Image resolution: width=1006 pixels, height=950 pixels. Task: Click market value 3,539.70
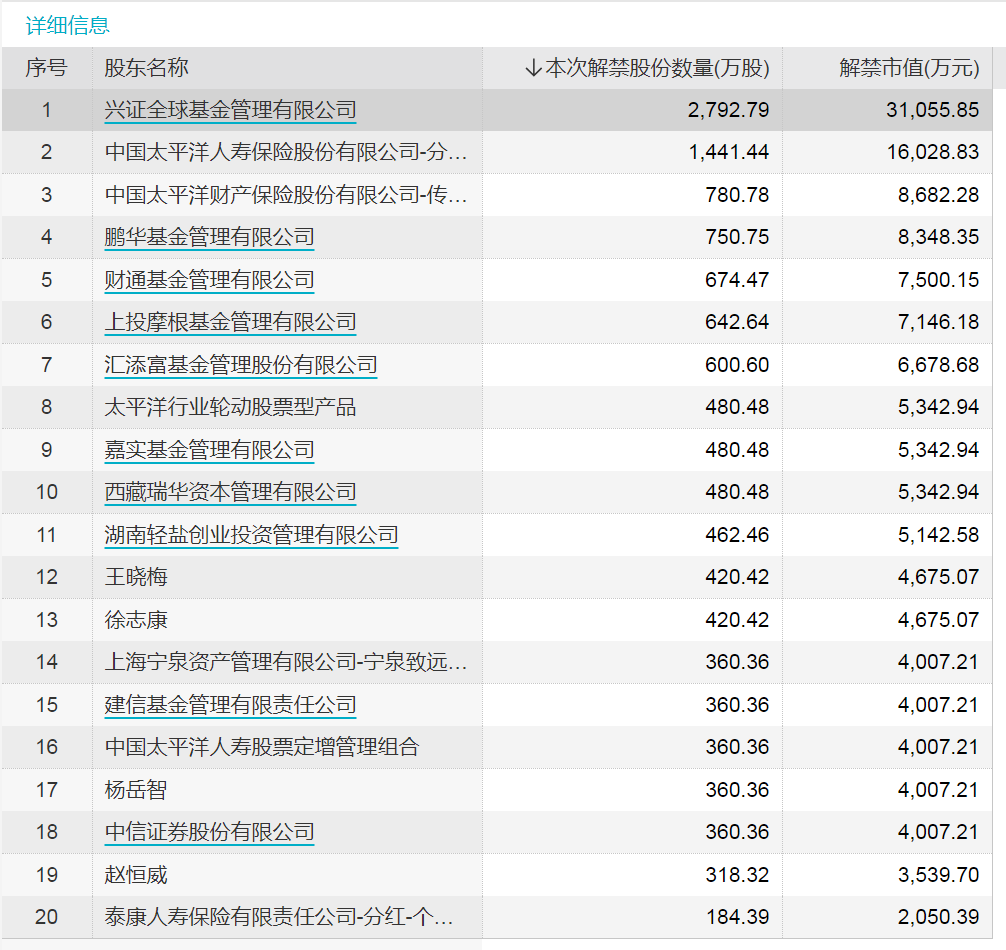(939, 874)
